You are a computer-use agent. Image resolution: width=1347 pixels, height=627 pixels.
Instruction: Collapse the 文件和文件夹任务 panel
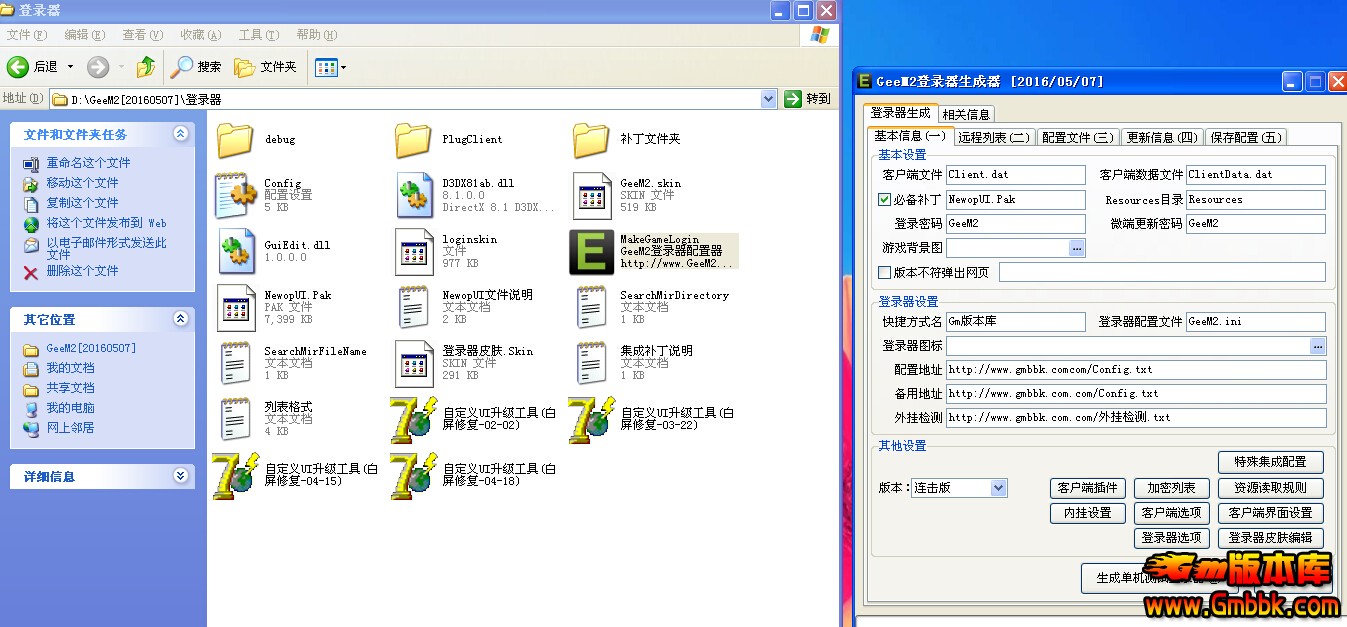pyautogui.click(x=180, y=134)
